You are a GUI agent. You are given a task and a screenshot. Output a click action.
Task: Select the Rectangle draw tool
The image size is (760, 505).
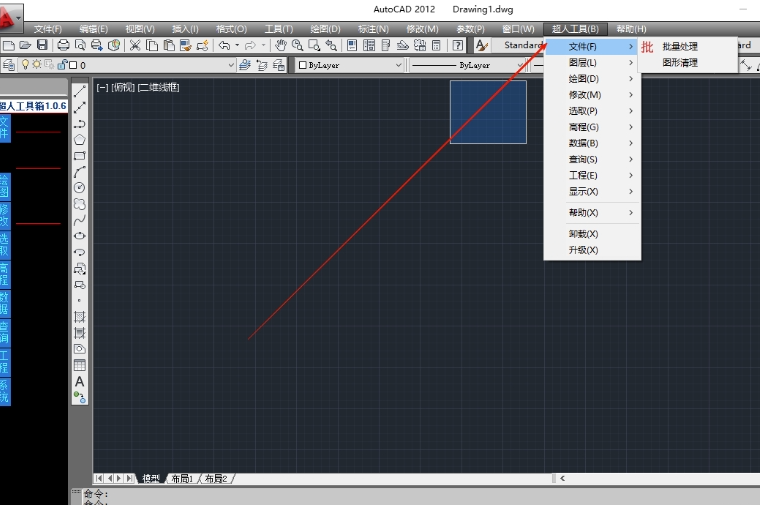[79, 156]
